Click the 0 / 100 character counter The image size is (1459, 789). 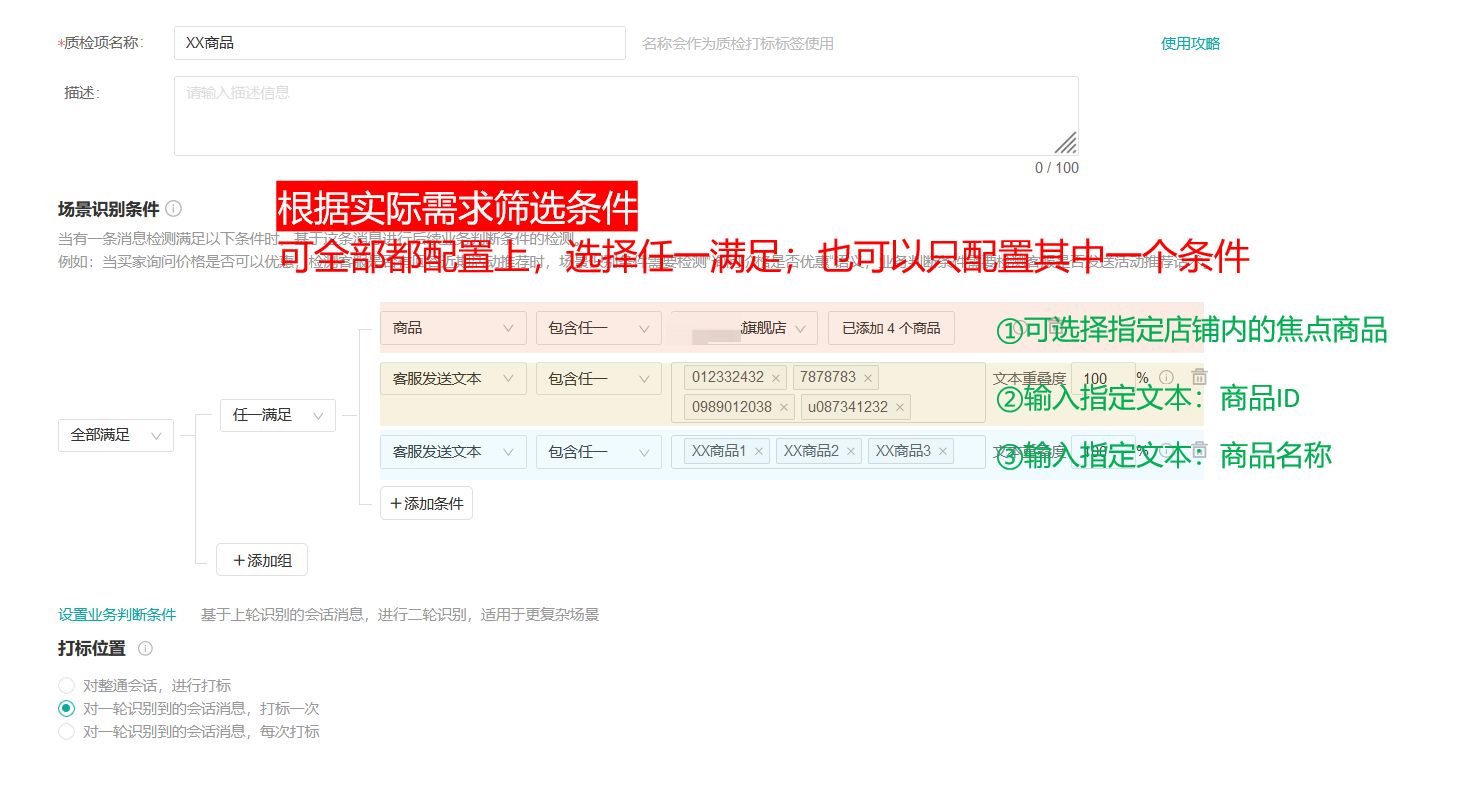pos(1057,168)
